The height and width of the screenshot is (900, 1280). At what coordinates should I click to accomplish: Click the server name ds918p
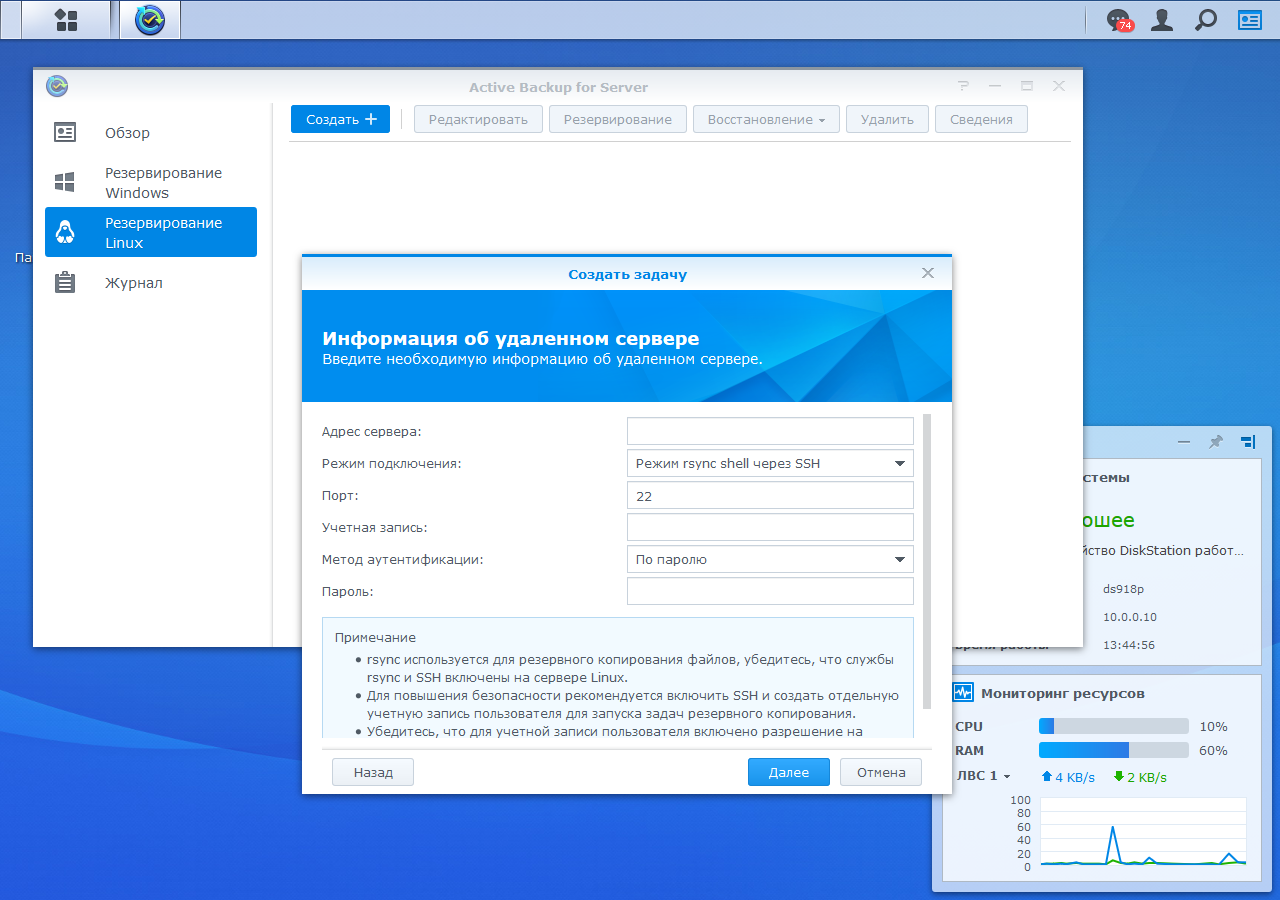coord(1123,589)
